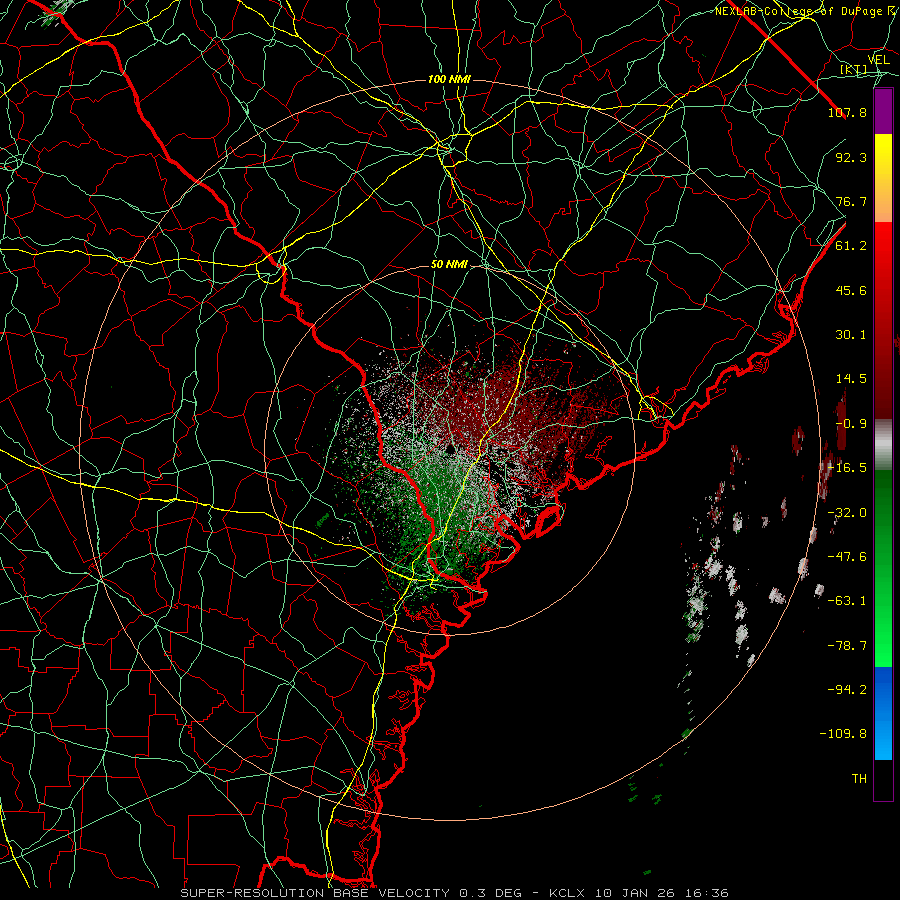Click the purple segment of the color bar
Image resolution: width=900 pixels, height=900 pixels.
883,111
